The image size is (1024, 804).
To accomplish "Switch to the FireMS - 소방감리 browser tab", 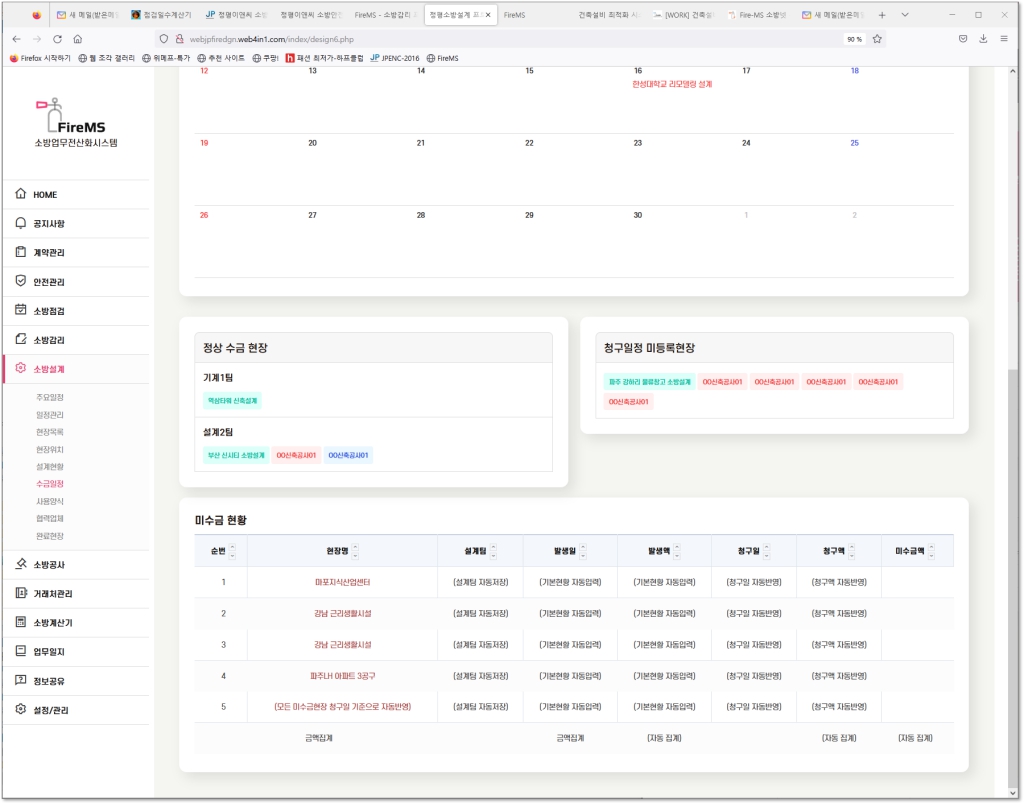I will [x=385, y=15].
